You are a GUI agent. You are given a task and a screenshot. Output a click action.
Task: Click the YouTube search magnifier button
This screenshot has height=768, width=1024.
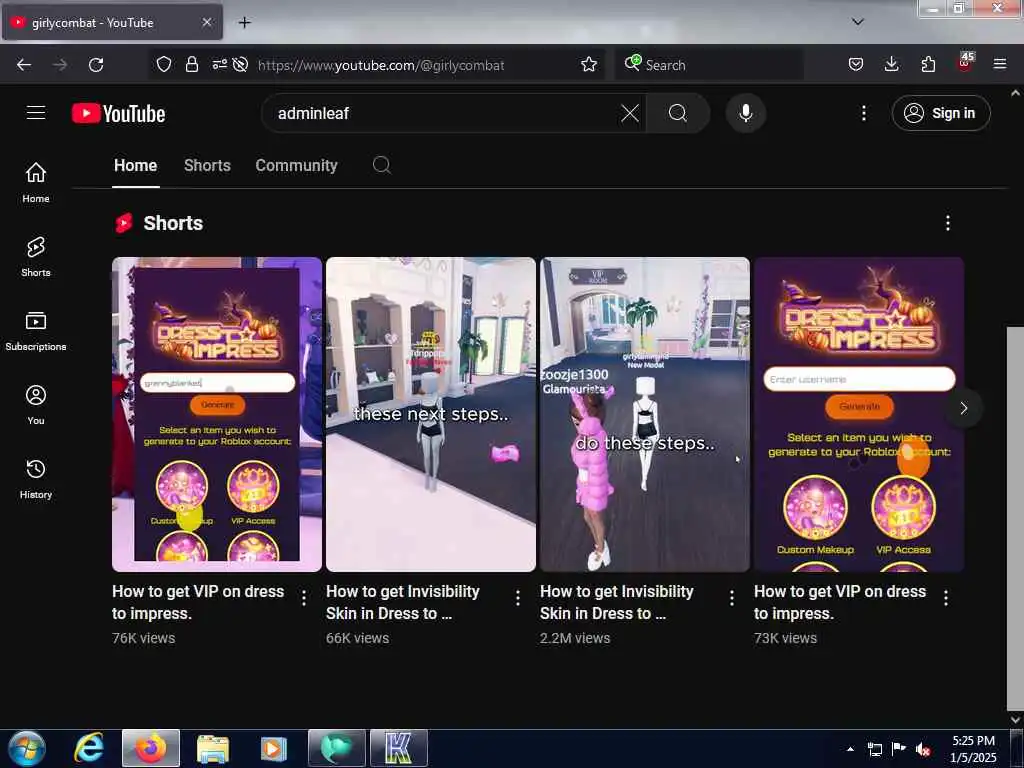pos(678,113)
